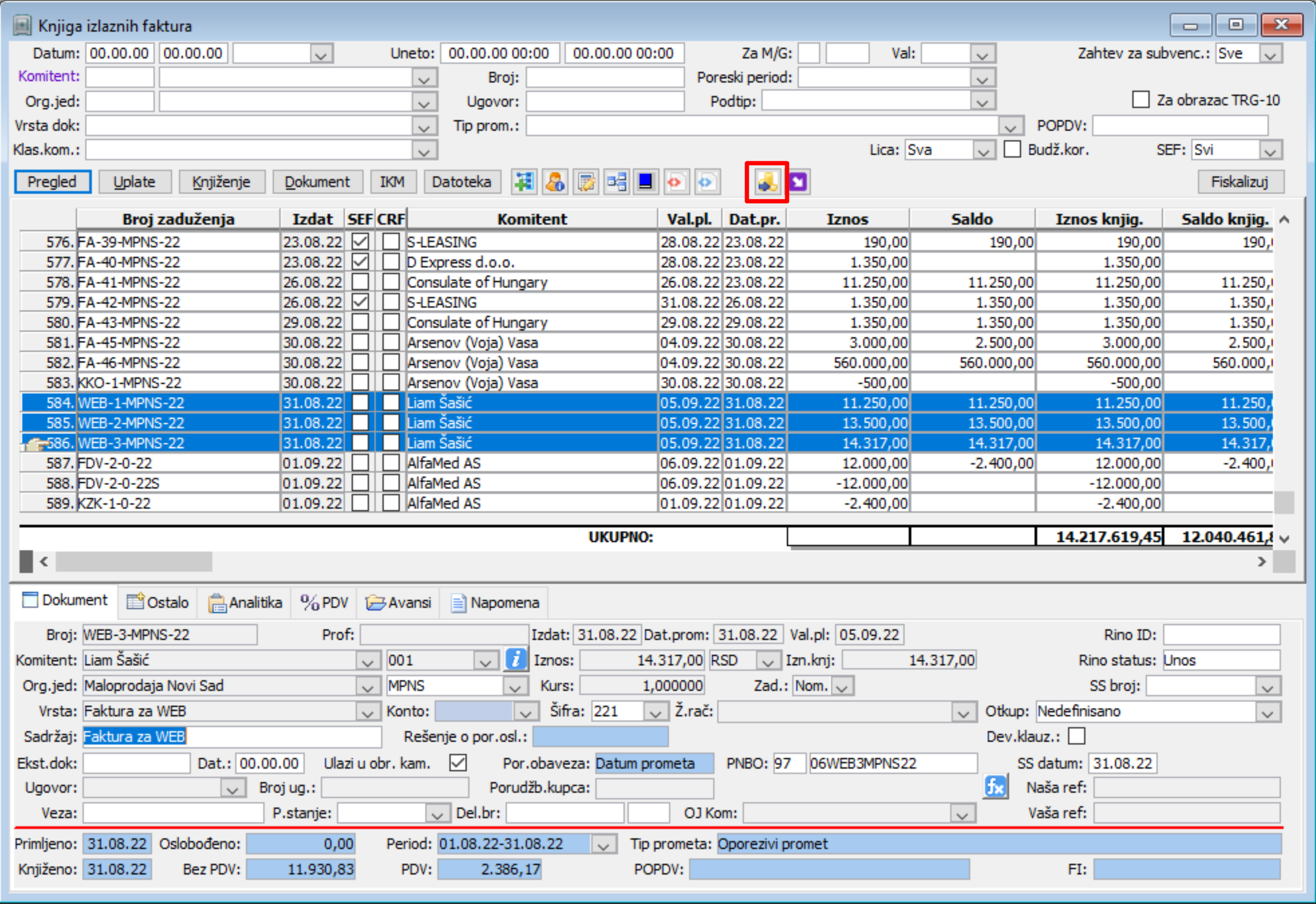Viewport: 1316px width, 904px height.
Task: Click the tree with green plus icon
Action: 524,182
